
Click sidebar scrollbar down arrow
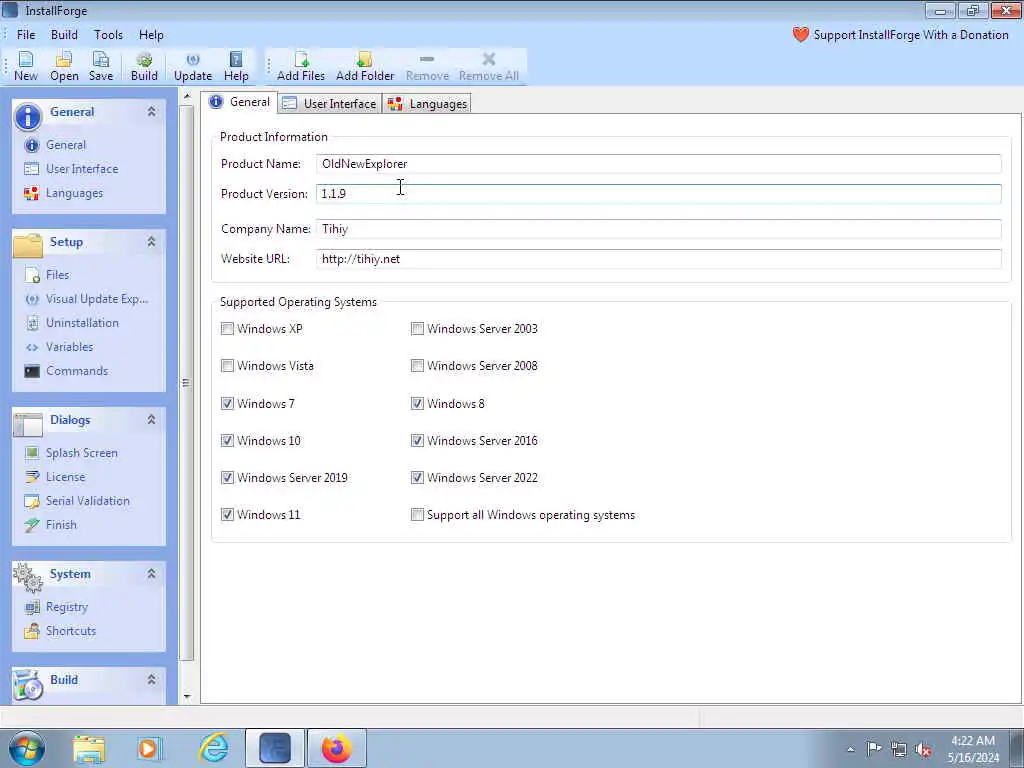(187, 697)
